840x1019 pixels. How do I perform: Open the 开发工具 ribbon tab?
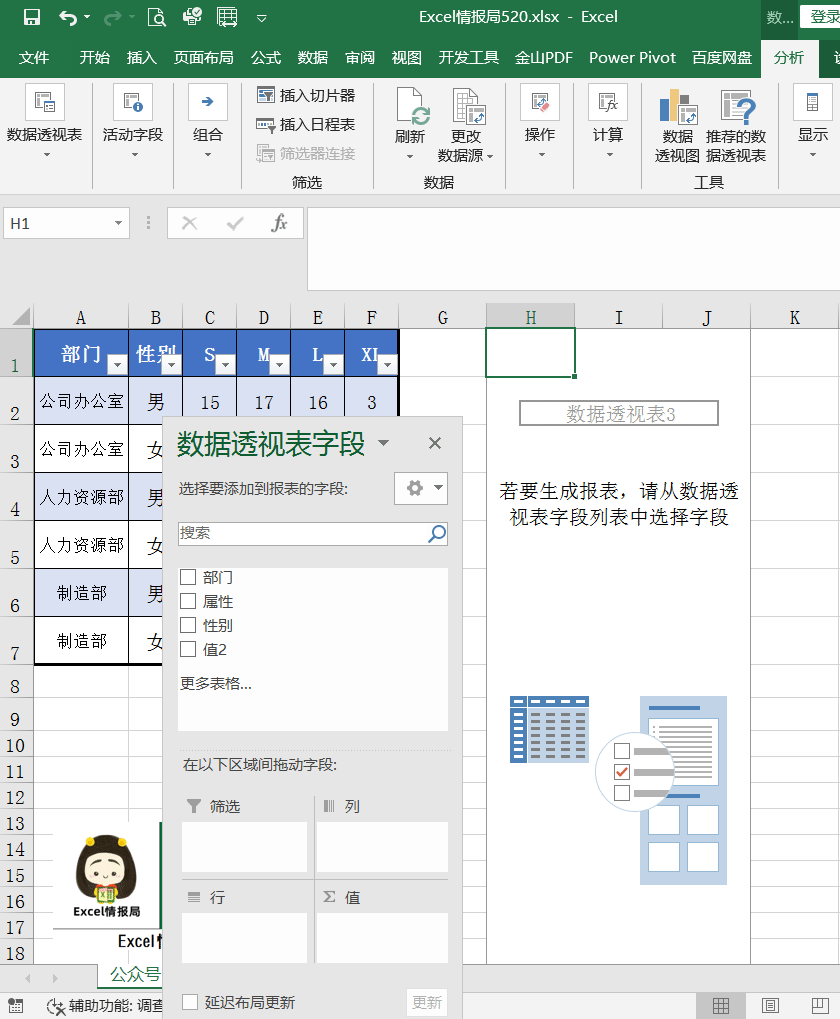pos(468,58)
